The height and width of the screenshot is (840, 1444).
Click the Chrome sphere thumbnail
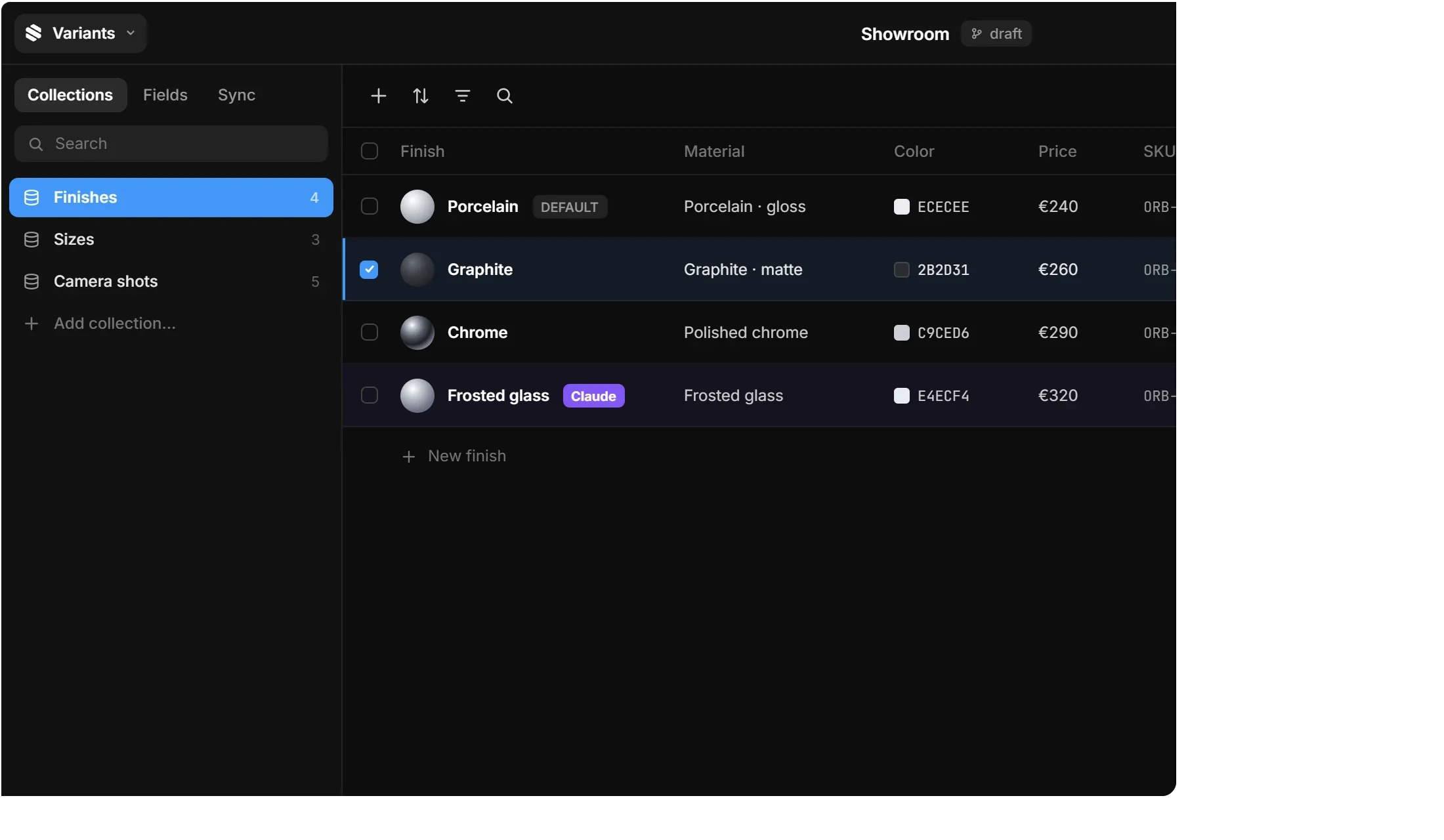pos(417,333)
